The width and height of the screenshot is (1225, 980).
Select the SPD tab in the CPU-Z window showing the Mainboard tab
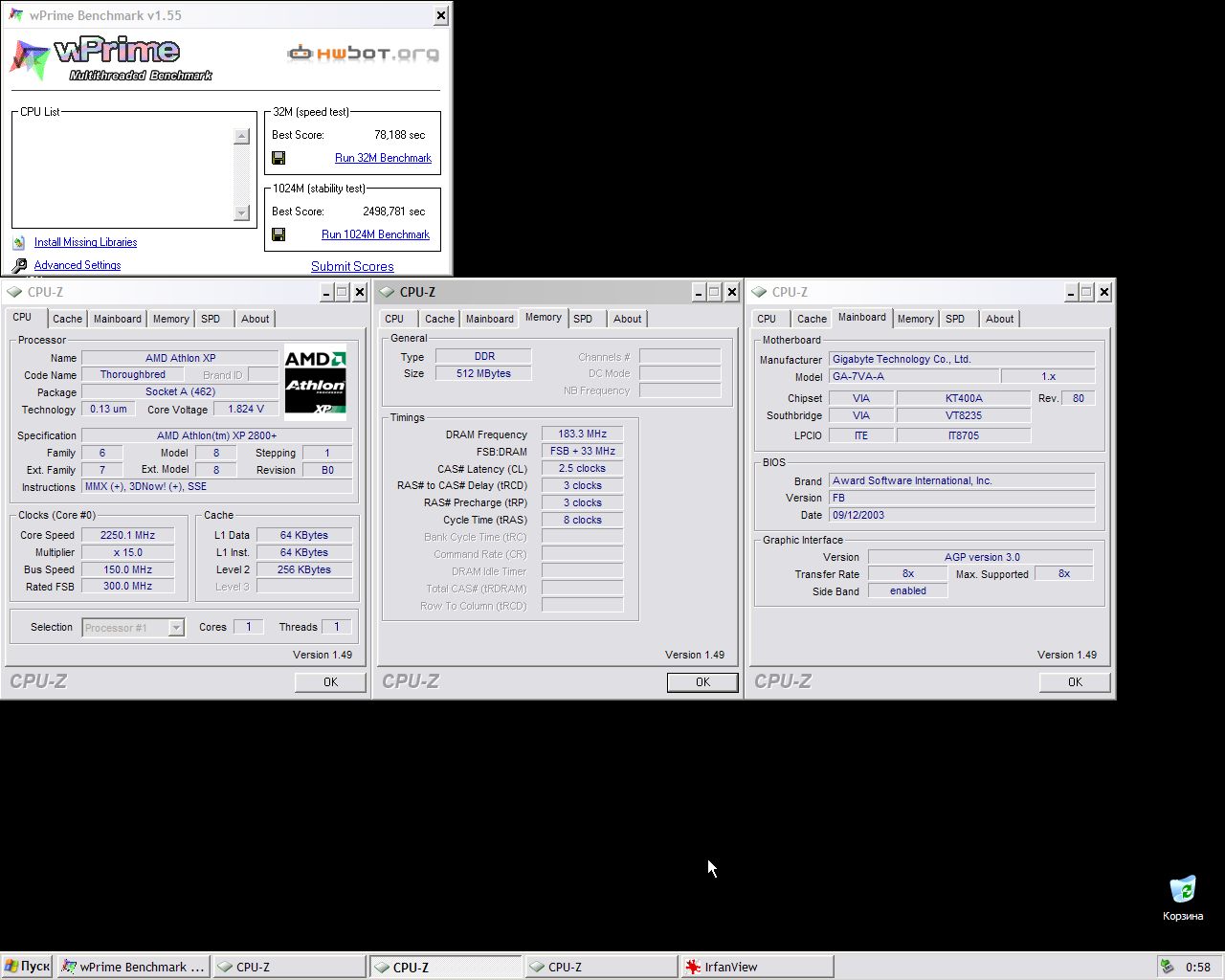click(956, 319)
